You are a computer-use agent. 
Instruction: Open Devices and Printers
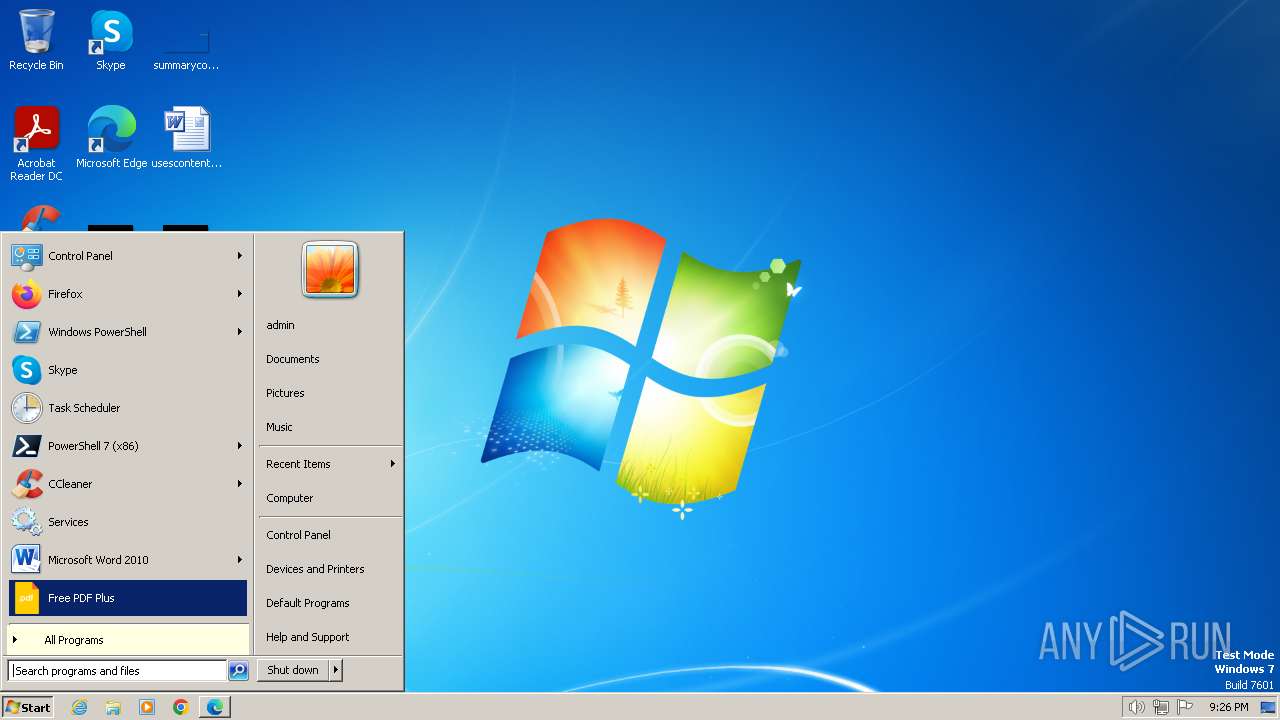pyautogui.click(x=330, y=569)
